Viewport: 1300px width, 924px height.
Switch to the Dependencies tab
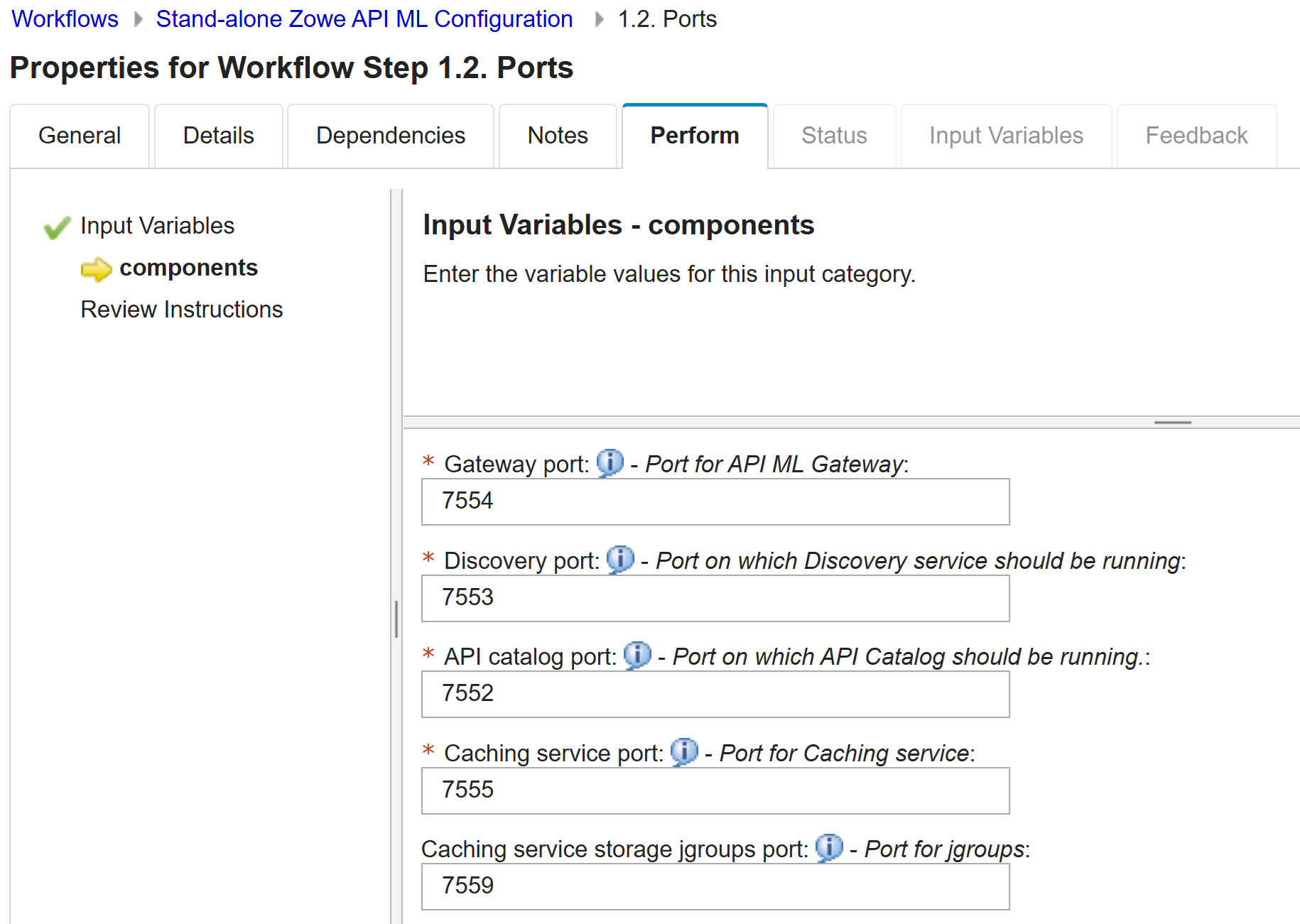click(x=390, y=135)
